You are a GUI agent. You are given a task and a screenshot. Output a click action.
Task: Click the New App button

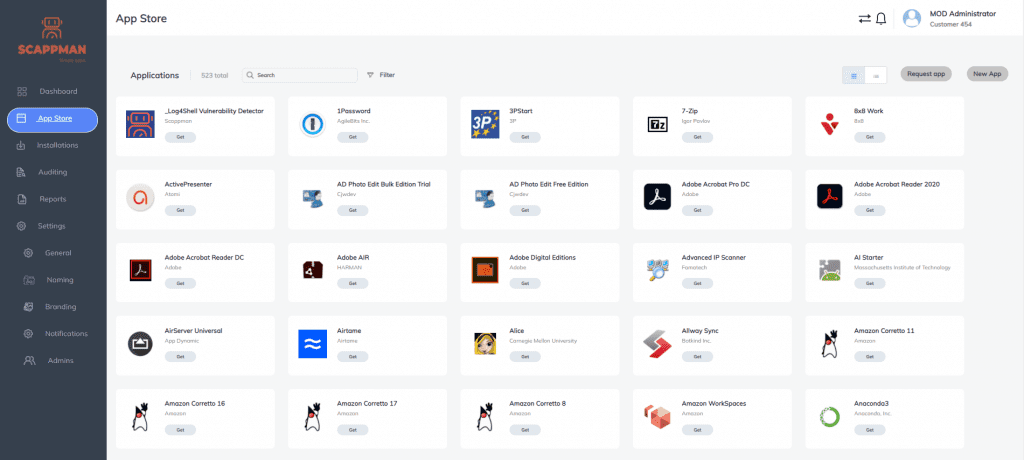987,74
